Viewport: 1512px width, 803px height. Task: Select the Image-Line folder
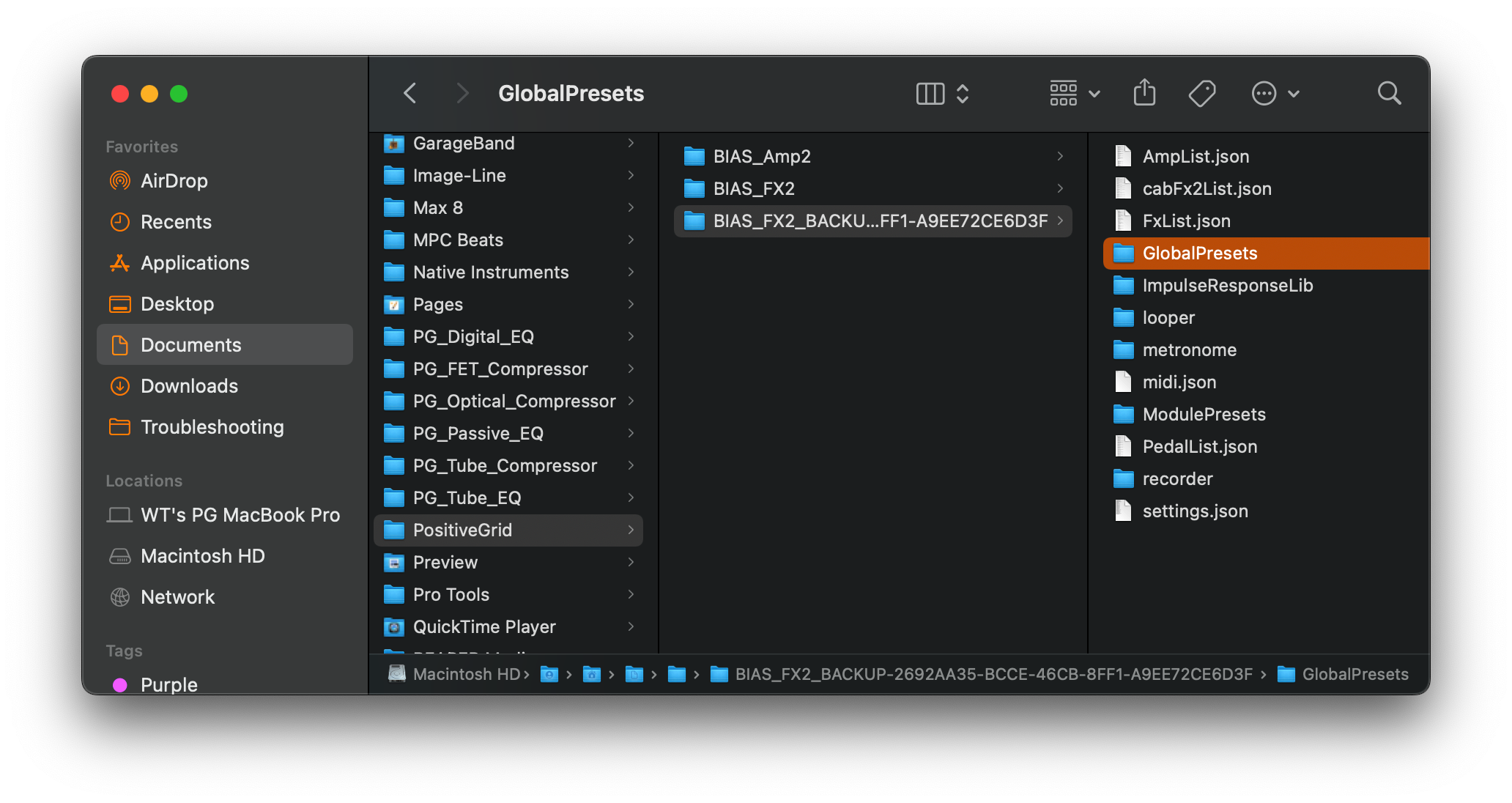tap(508, 175)
